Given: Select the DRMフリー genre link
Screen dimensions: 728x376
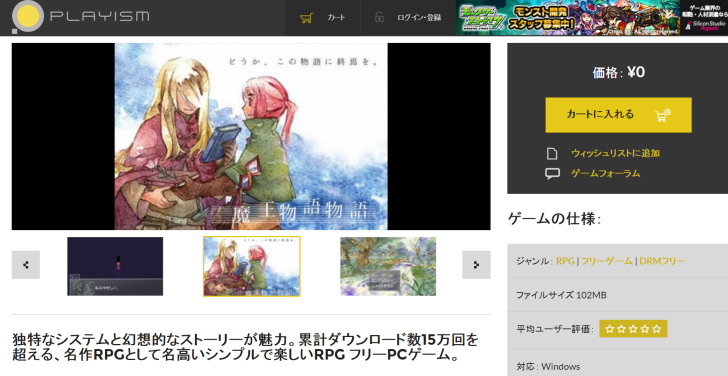Looking at the screenshot, I should (x=662, y=261).
